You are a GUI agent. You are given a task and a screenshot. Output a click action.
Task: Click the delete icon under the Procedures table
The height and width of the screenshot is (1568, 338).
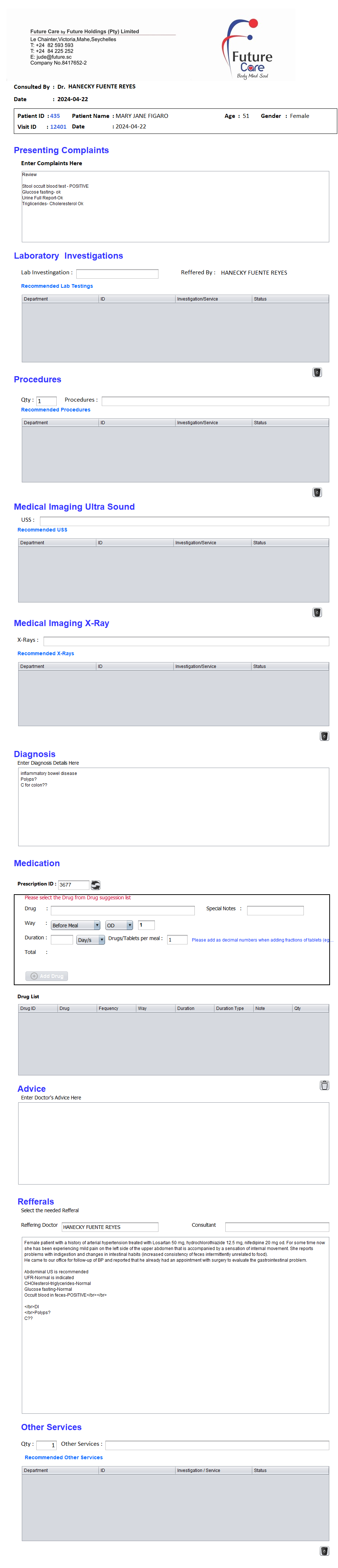point(317,493)
